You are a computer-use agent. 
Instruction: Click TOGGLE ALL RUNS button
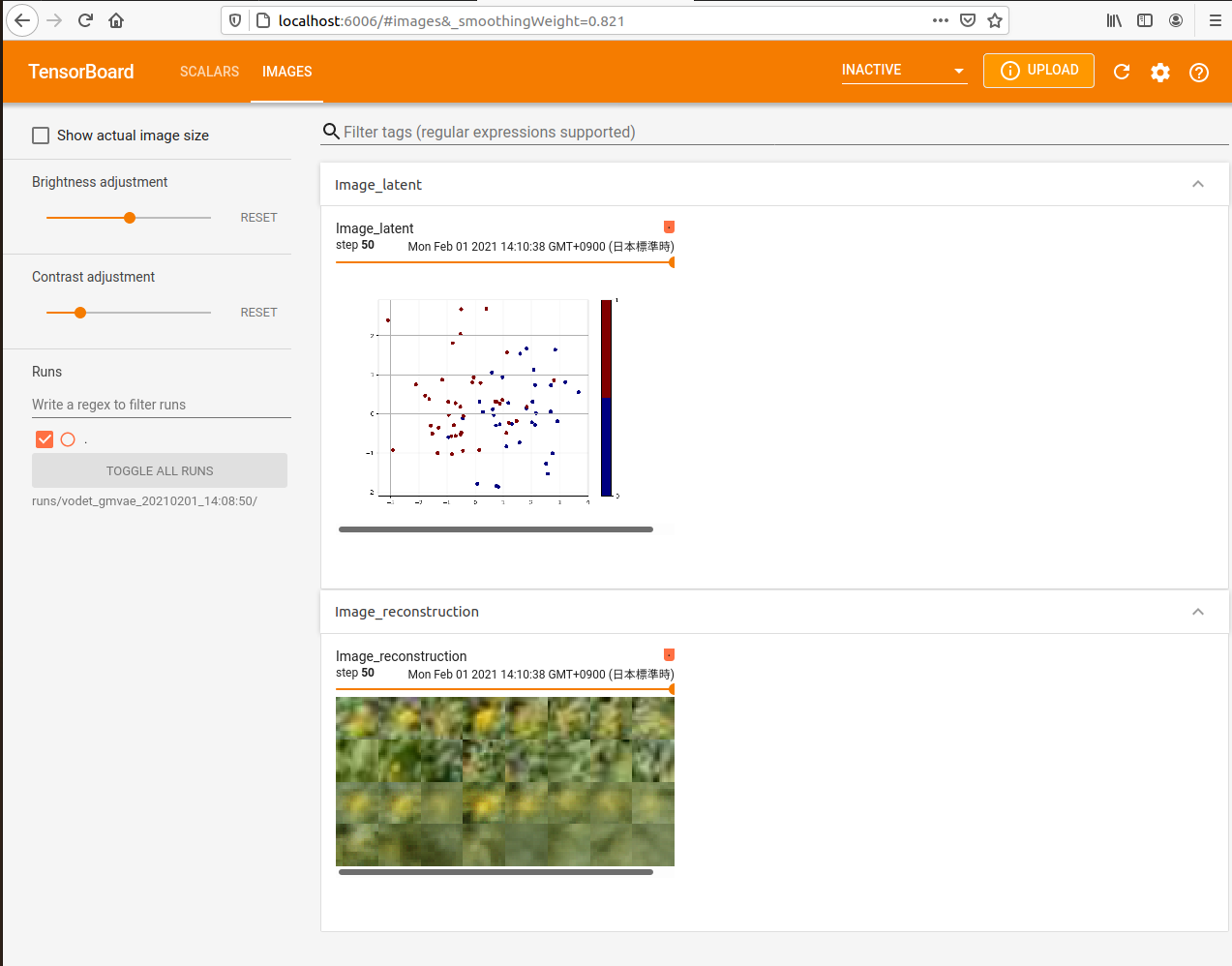[x=160, y=470]
